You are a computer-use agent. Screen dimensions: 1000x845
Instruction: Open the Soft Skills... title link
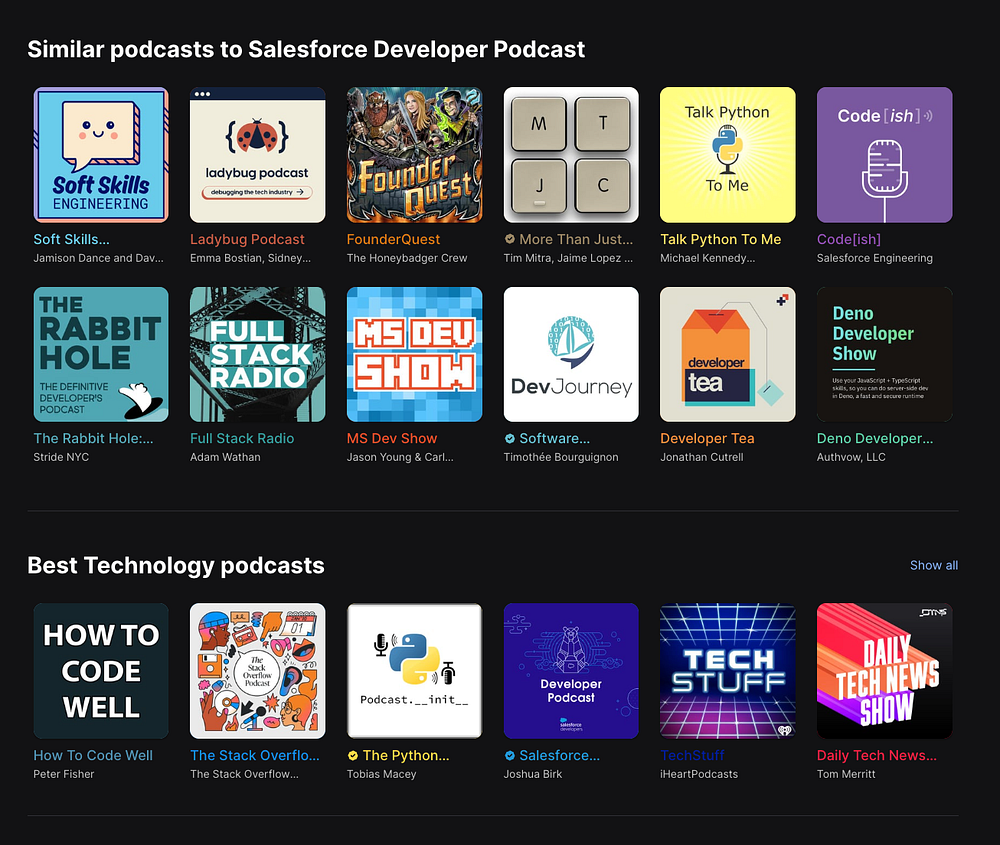(71, 239)
